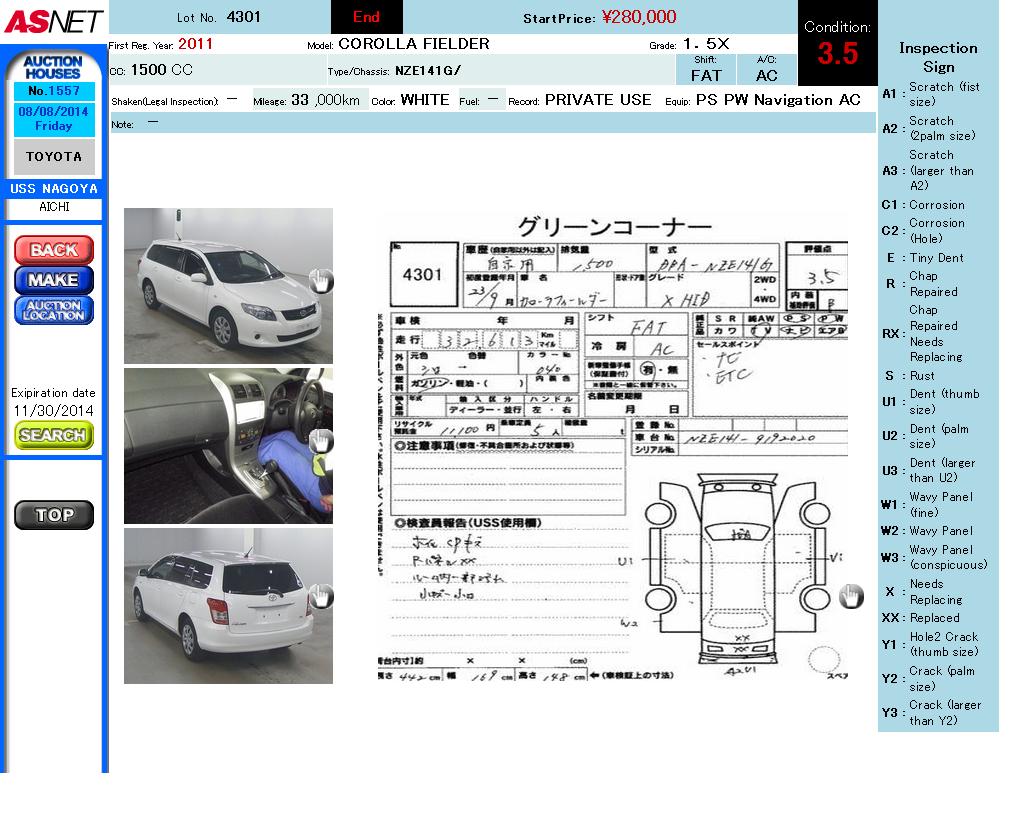Open the front view car photo
The image size is (1030, 813).
tap(228, 285)
